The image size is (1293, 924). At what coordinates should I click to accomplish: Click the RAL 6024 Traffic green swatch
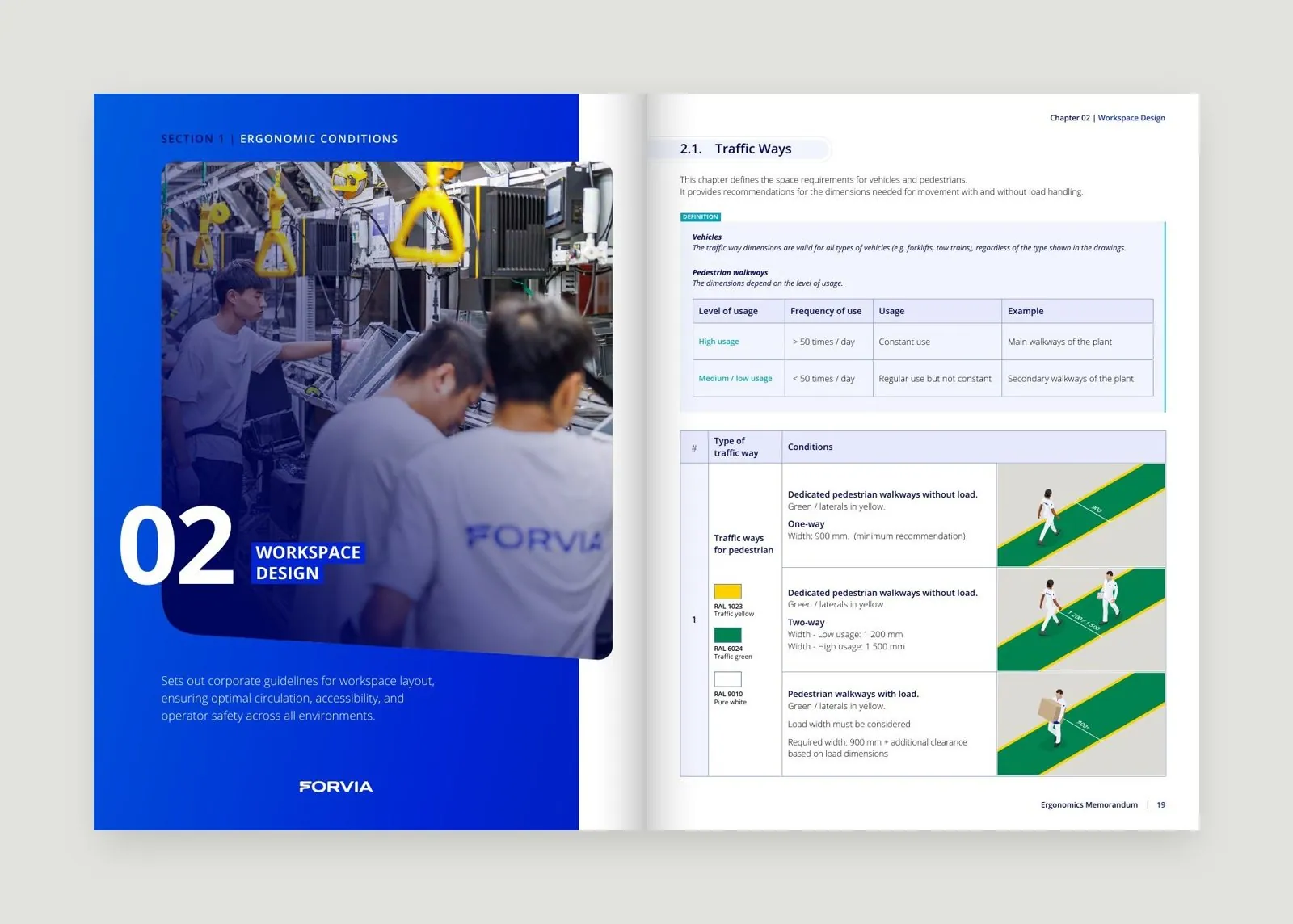[727, 635]
